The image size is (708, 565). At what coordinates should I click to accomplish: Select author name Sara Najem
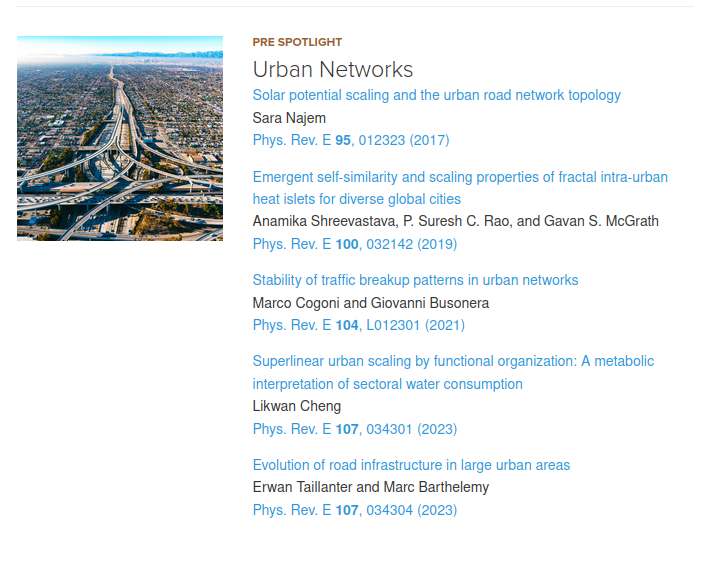[289, 118]
